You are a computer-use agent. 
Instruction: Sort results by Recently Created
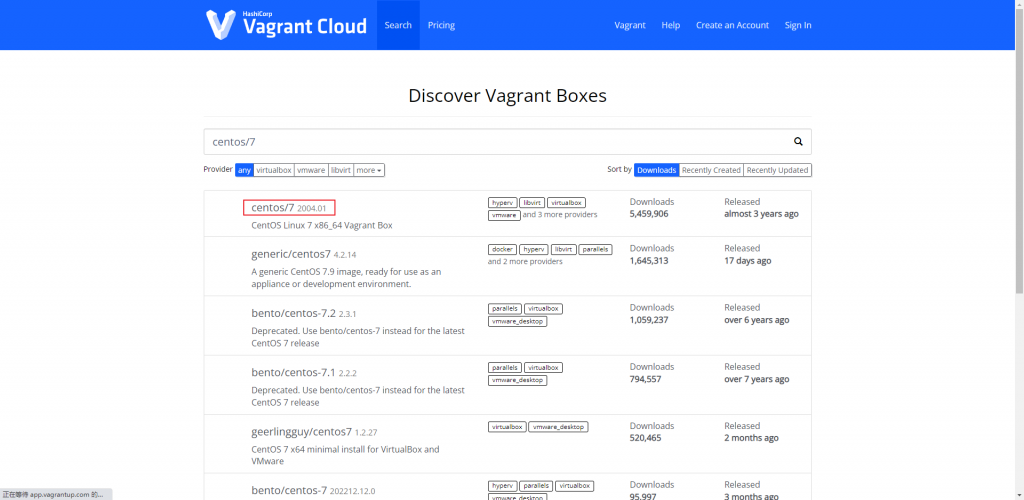pos(711,170)
